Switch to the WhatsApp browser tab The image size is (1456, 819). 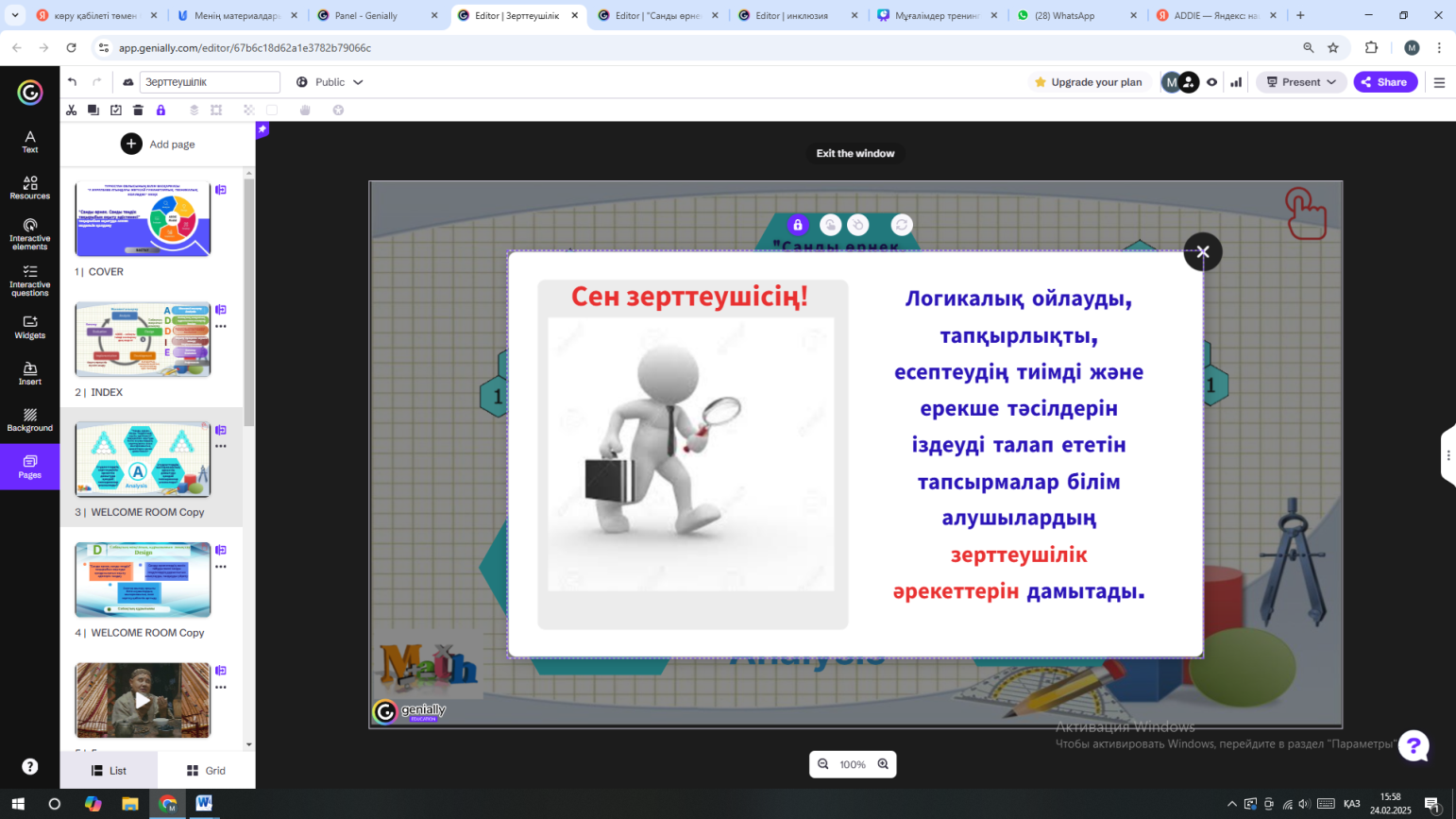(x=1075, y=15)
